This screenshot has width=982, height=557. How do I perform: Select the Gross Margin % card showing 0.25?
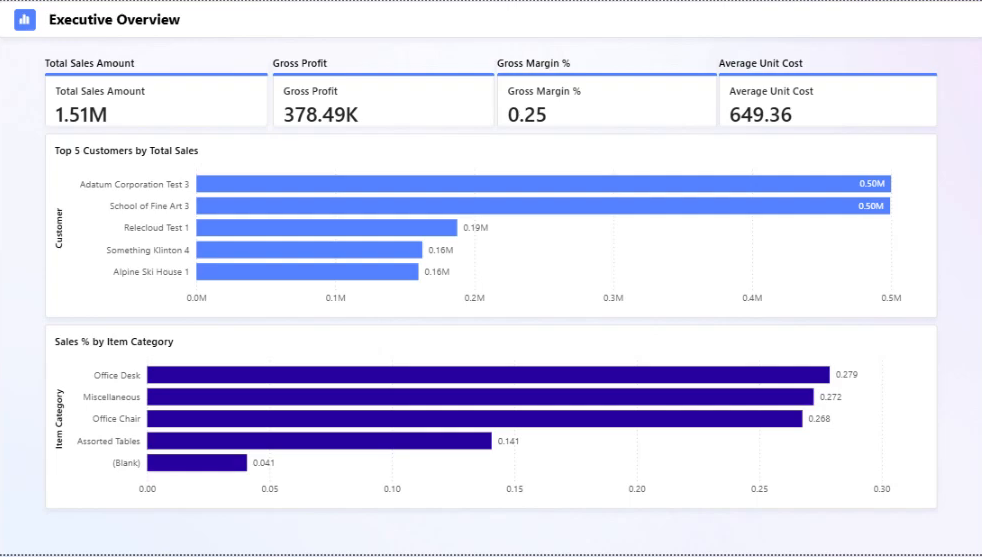click(607, 100)
